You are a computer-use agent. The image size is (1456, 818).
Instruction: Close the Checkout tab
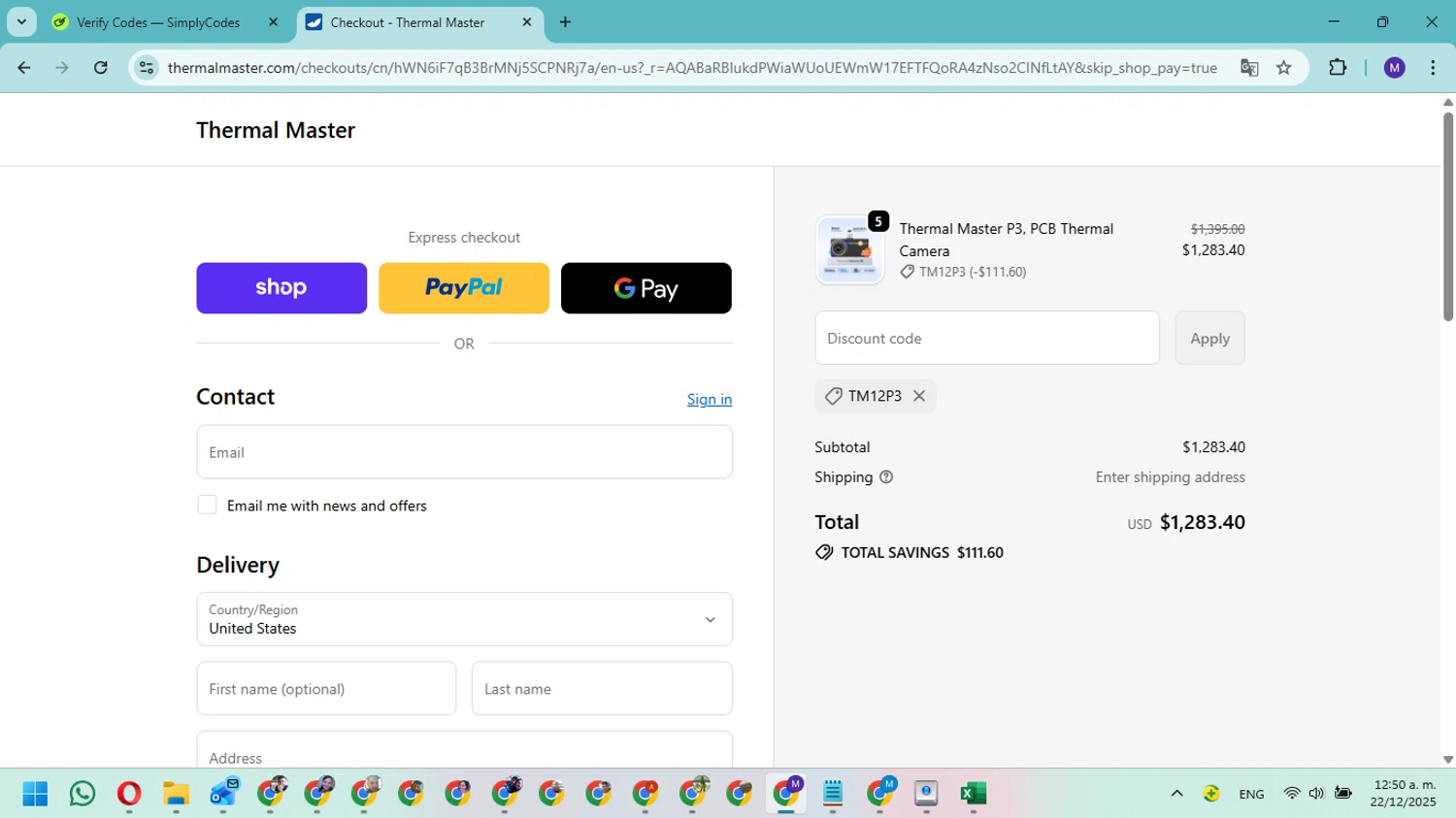point(527,22)
